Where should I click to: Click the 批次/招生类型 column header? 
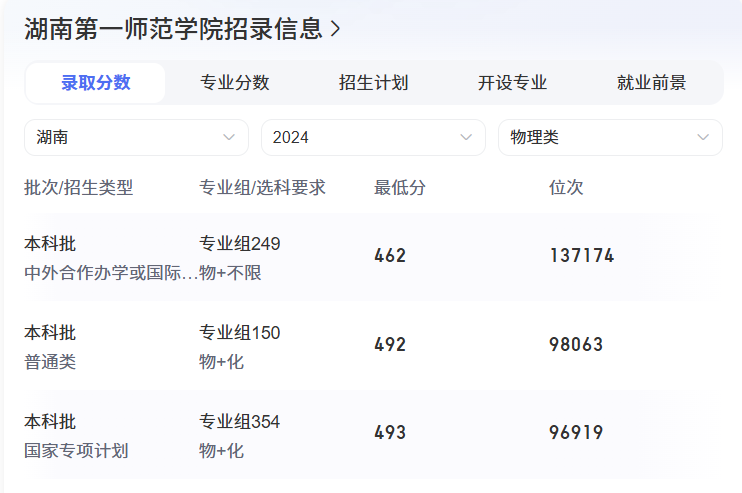(x=79, y=187)
